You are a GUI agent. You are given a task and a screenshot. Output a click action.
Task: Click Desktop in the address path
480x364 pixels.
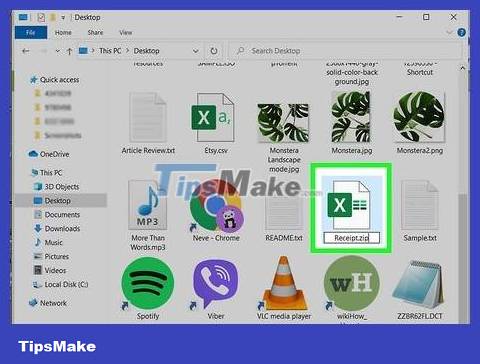(x=147, y=51)
